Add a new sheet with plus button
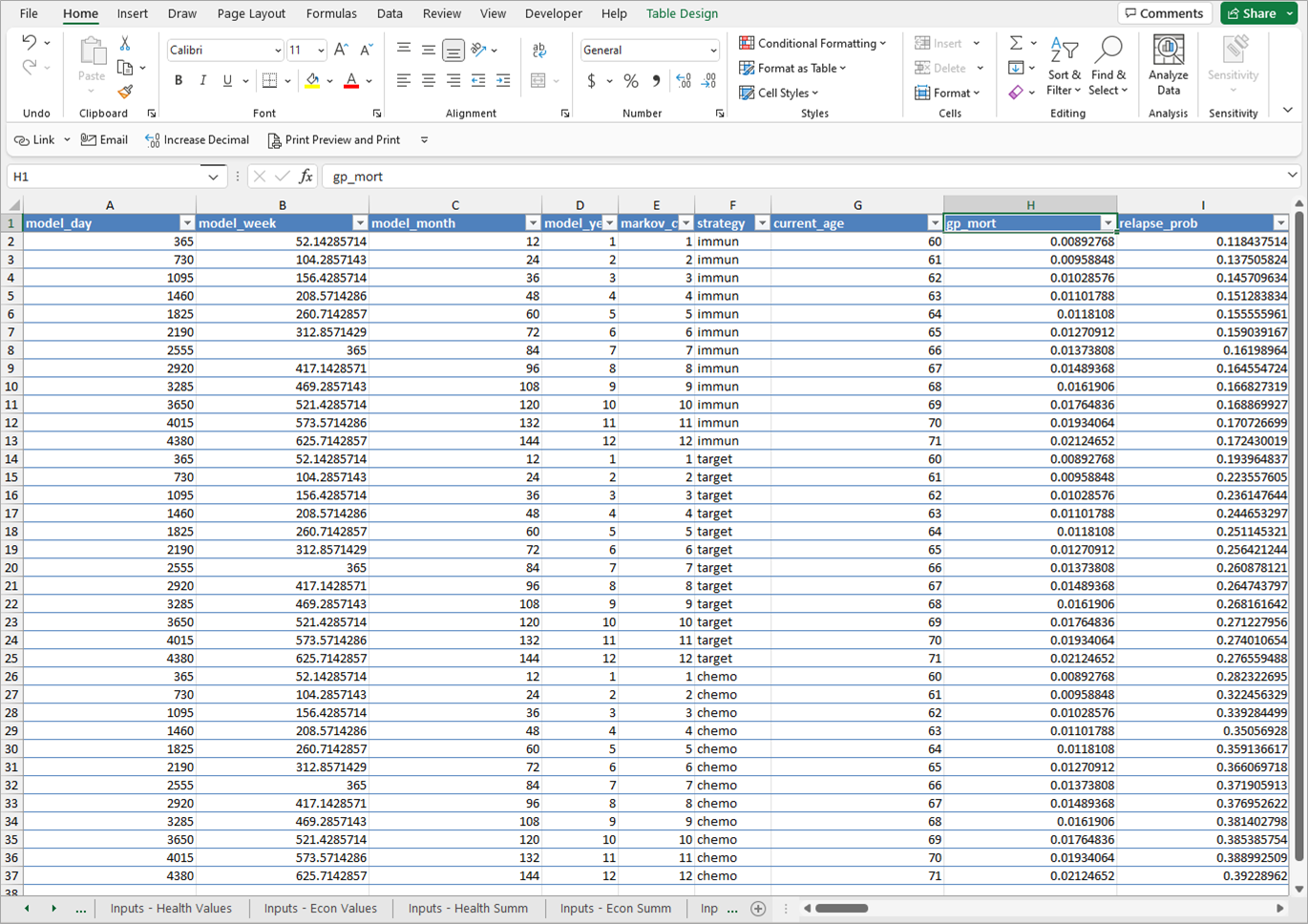1308x924 pixels. [x=758, y=909]
